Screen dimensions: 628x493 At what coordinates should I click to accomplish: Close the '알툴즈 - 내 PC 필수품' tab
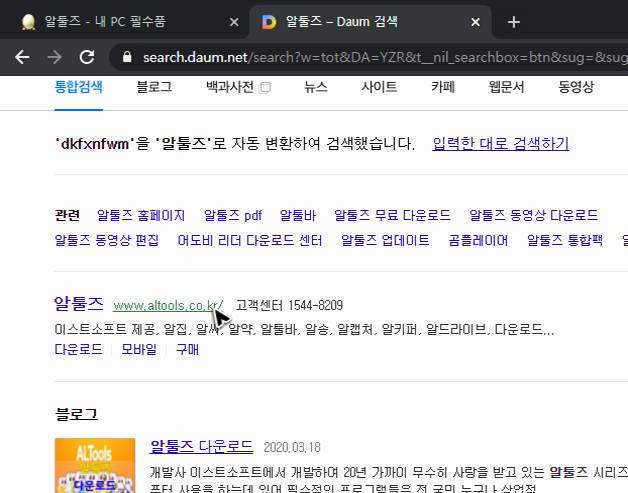click(234, 22)
